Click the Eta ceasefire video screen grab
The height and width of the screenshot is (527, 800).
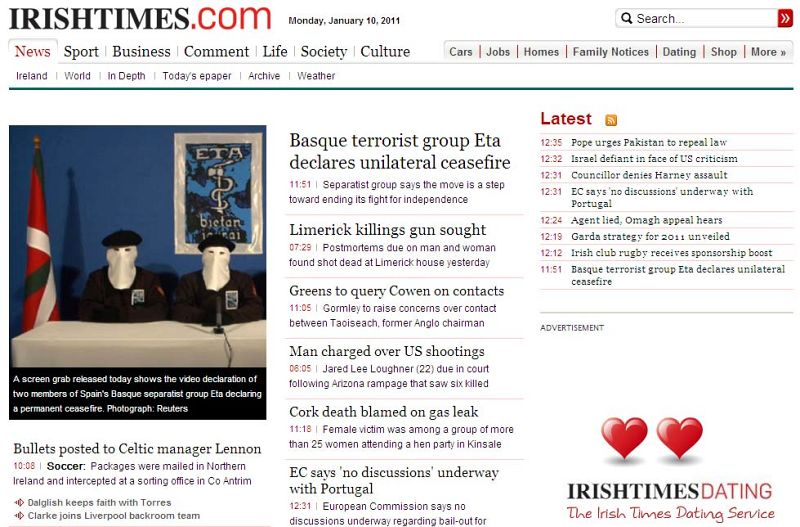pos(138,246)
